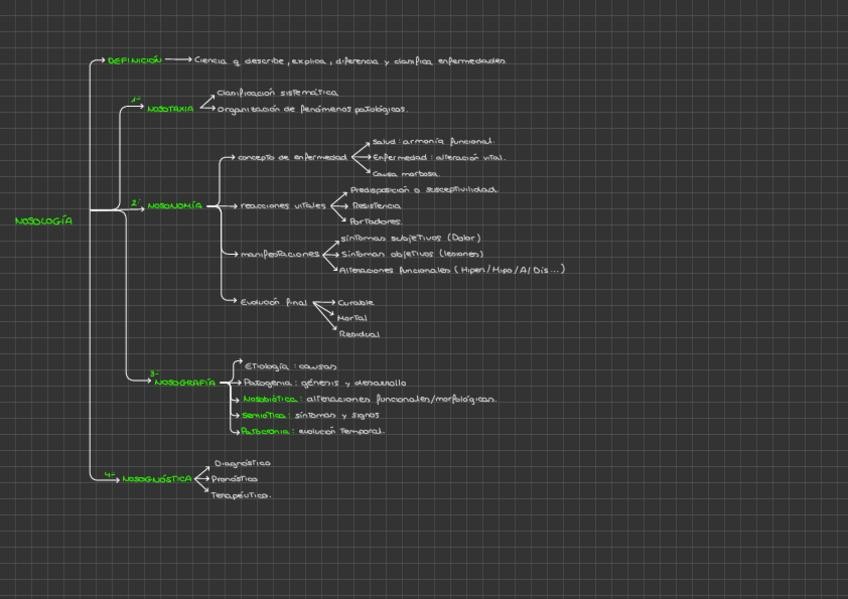Click the green NOSOLOGÍA root label
848x599 pixels.
coord(44,221)
